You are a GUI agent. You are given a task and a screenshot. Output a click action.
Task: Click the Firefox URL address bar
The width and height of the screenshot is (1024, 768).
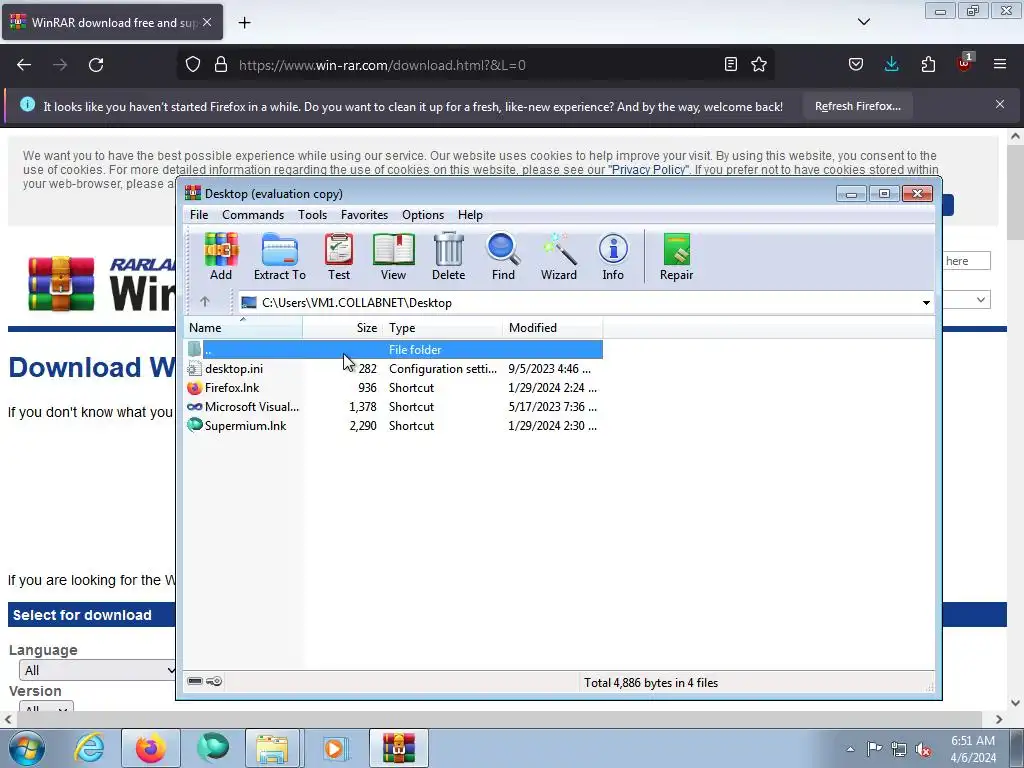[477, 65]
